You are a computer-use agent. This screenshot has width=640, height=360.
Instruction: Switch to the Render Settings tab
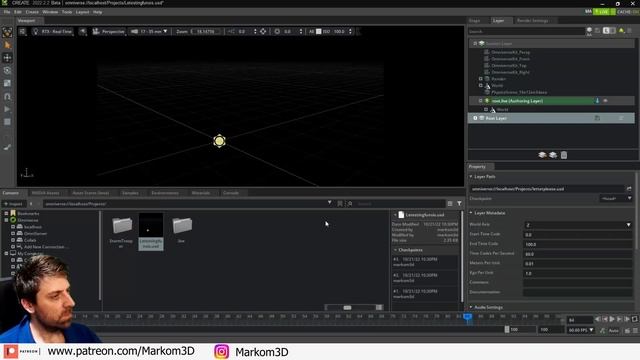[532, 20]
